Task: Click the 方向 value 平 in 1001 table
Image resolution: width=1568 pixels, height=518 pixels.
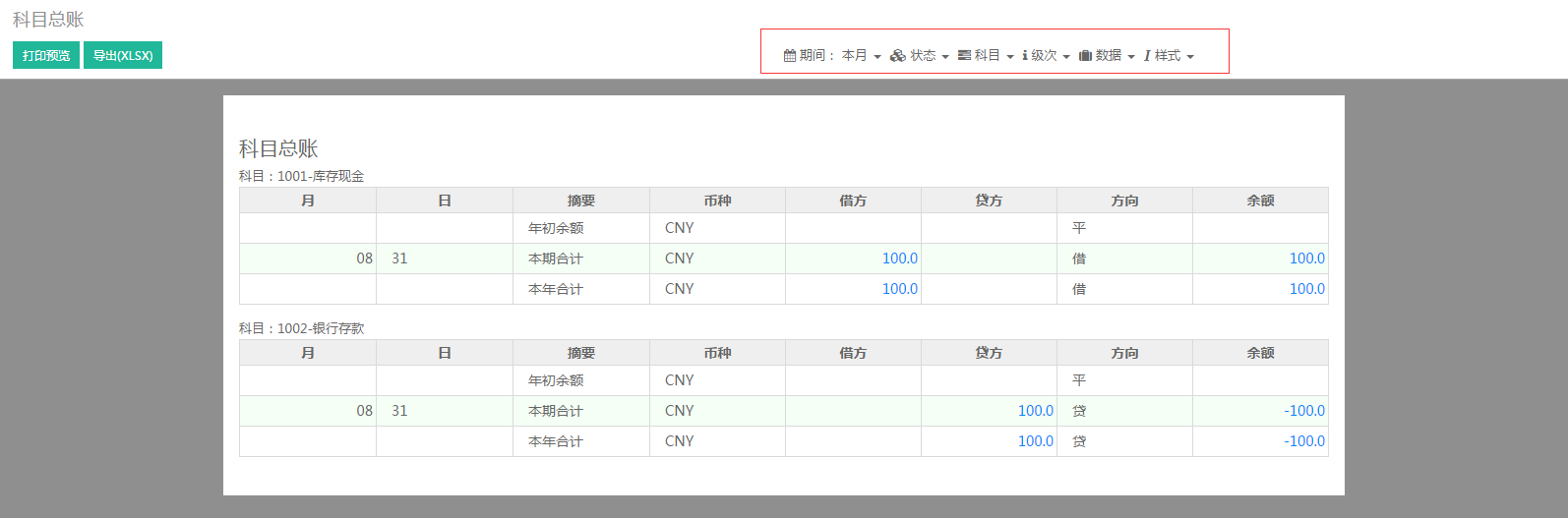Action: [x=1079, y=228]
